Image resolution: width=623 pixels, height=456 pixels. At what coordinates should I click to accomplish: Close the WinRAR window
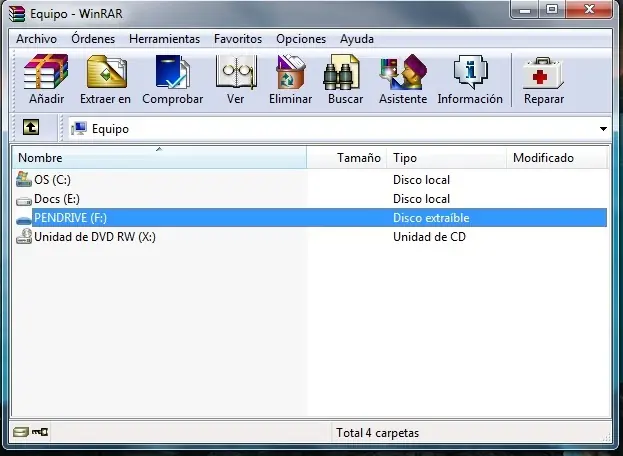tap(588, 10)
